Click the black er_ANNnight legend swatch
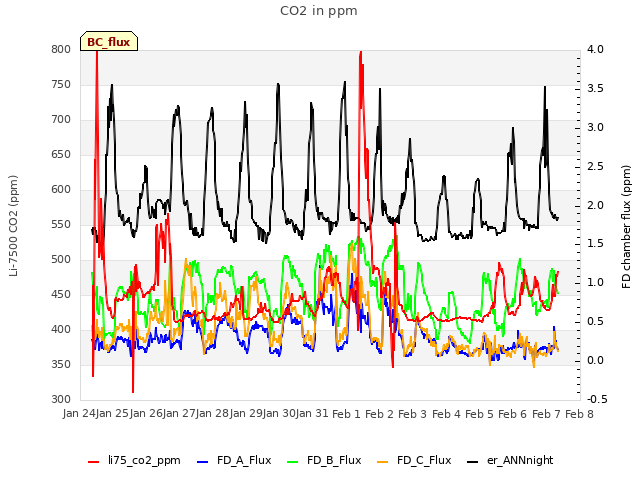Viewport: 640px width, 480px height. coord(472,462)
